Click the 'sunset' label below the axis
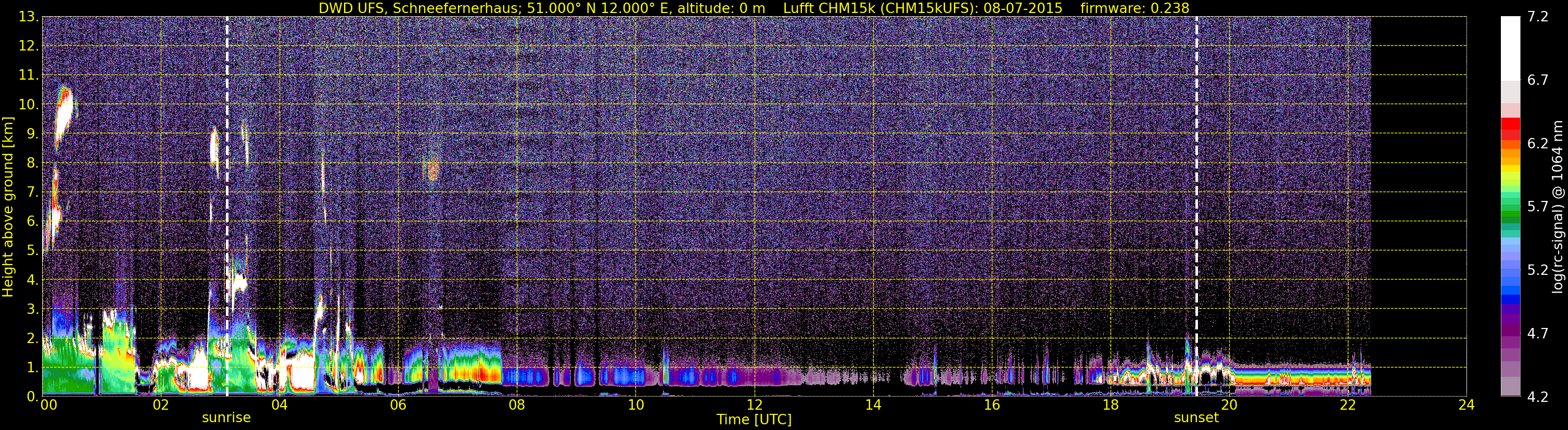The image size is (1568, 430). pos(1196,418)
